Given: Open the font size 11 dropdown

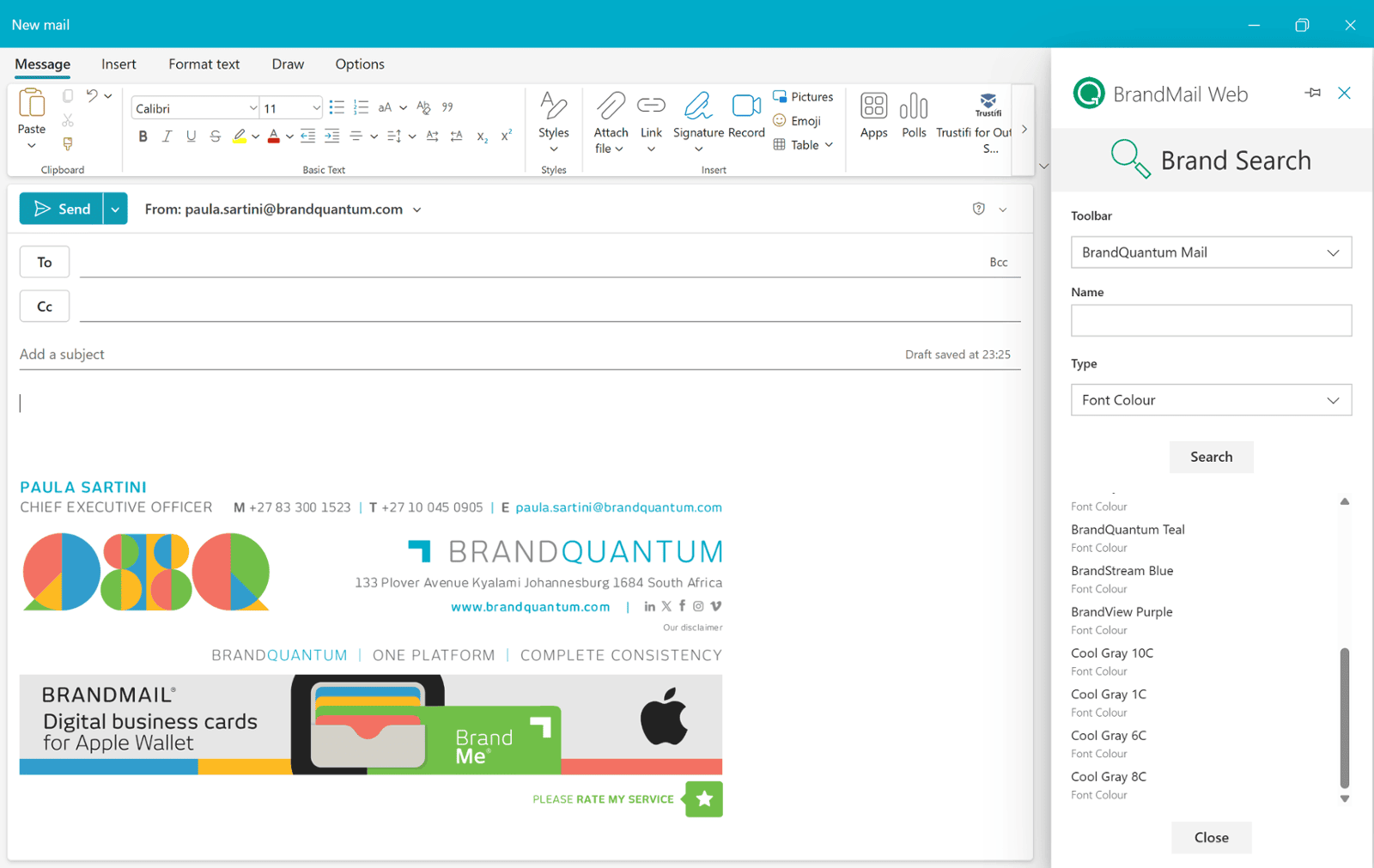Looking at the screenshot, I should pos(316,108).
